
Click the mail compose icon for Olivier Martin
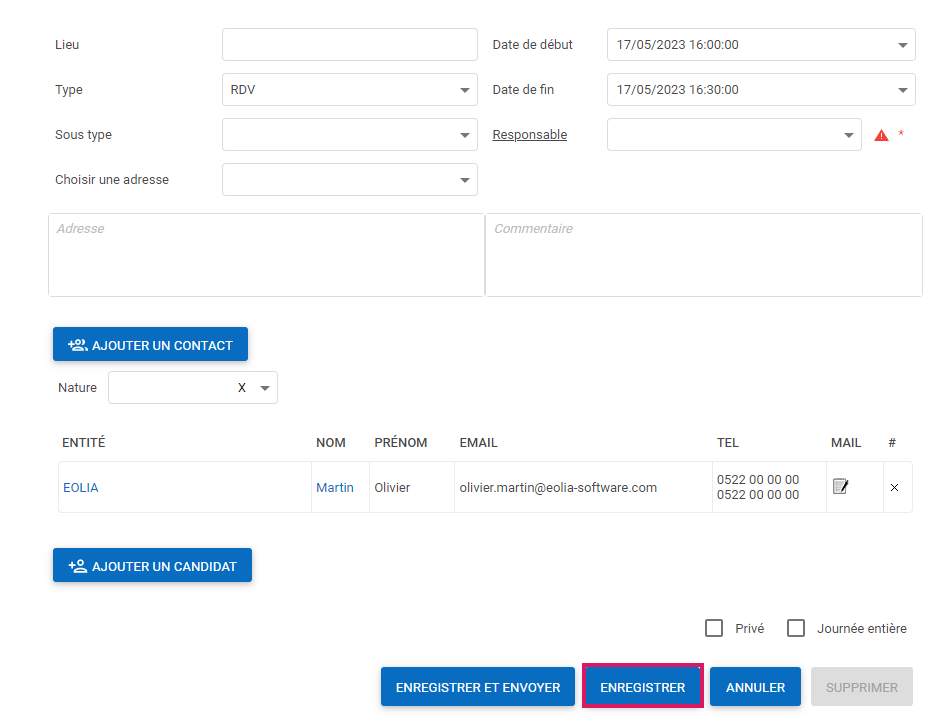click(x=841, y=487)
